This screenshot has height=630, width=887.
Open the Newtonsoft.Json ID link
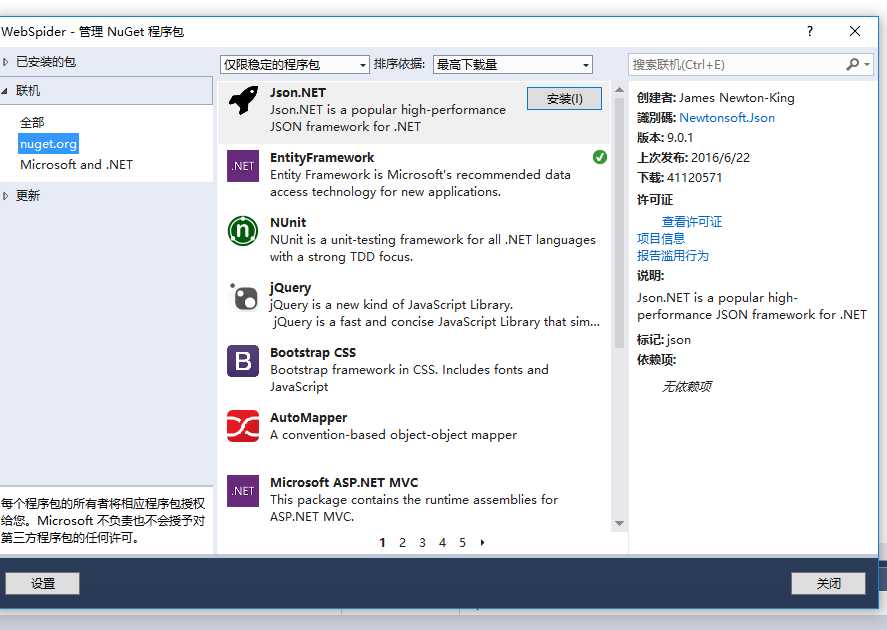727,118
